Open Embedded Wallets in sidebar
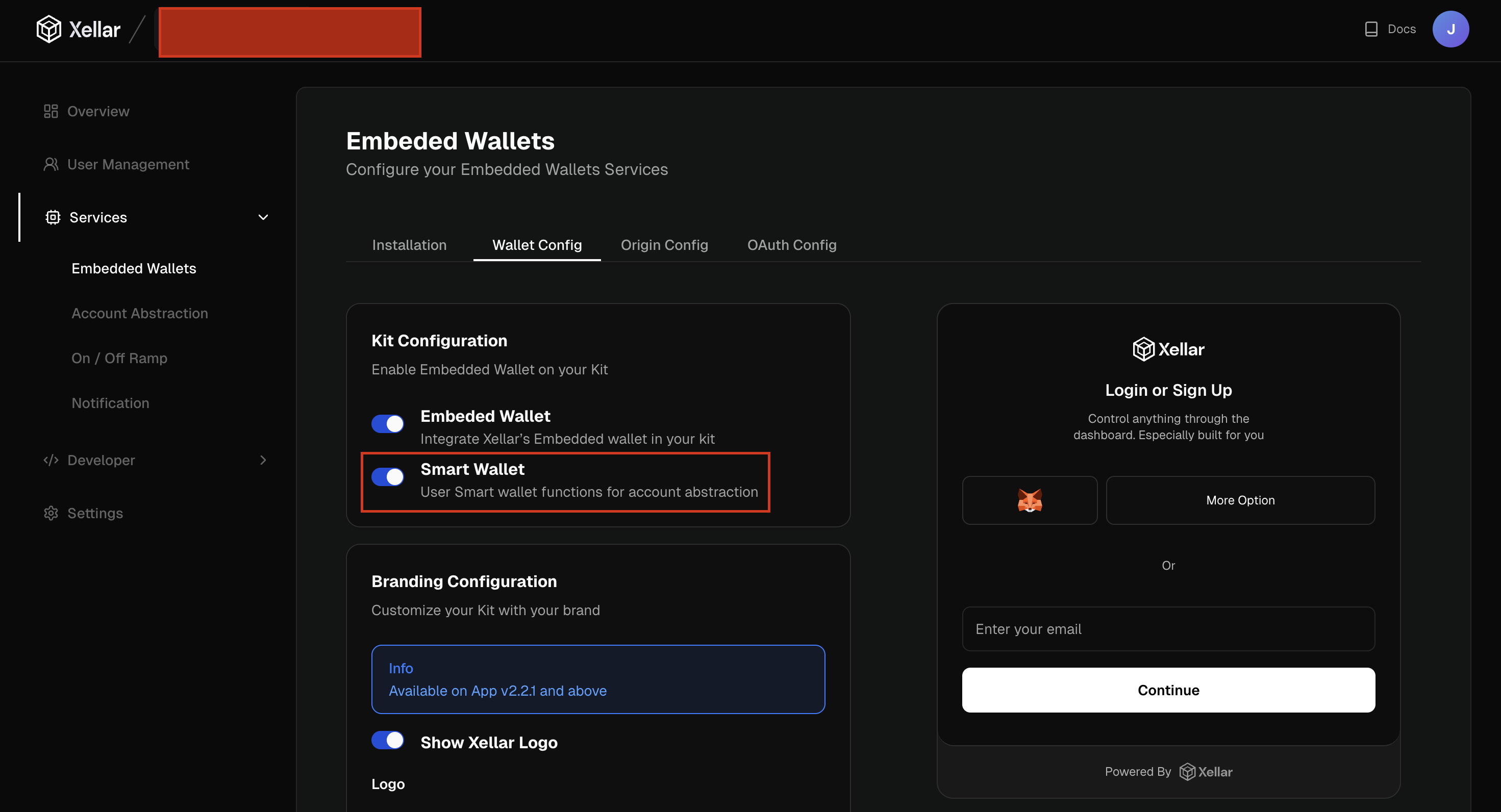 coord(134,268)
